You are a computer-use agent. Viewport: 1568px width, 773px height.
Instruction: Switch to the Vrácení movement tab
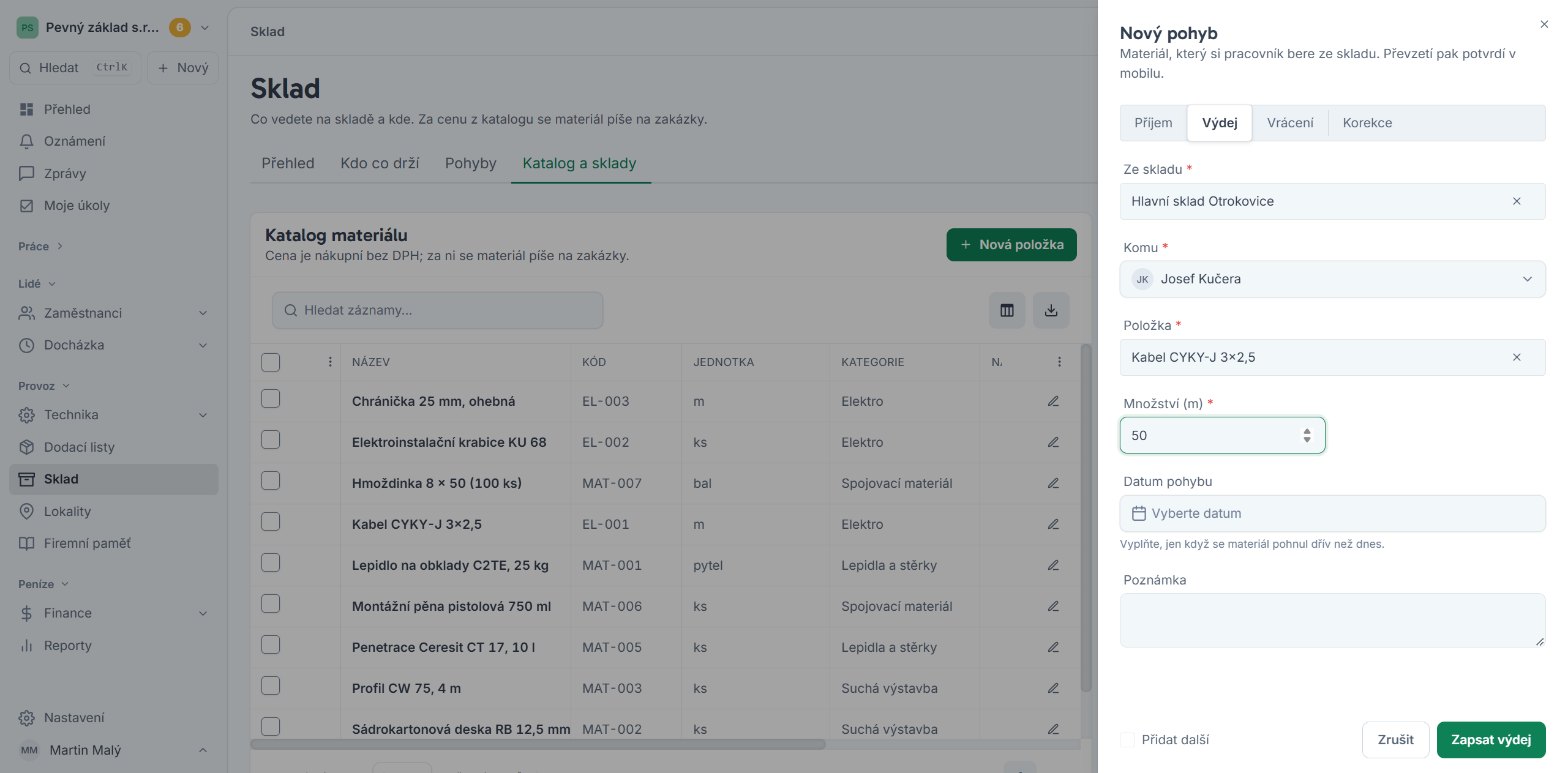[x=1290, y=123]
